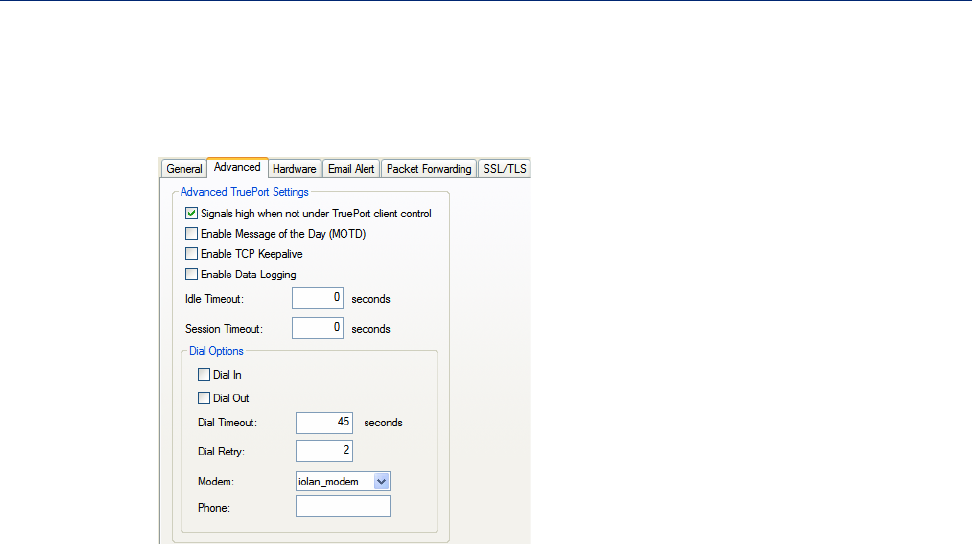Viewport: 972px width, 544px height.
Task: Switch to the SSL/TLS tab
Action: [x=505, y=169]
